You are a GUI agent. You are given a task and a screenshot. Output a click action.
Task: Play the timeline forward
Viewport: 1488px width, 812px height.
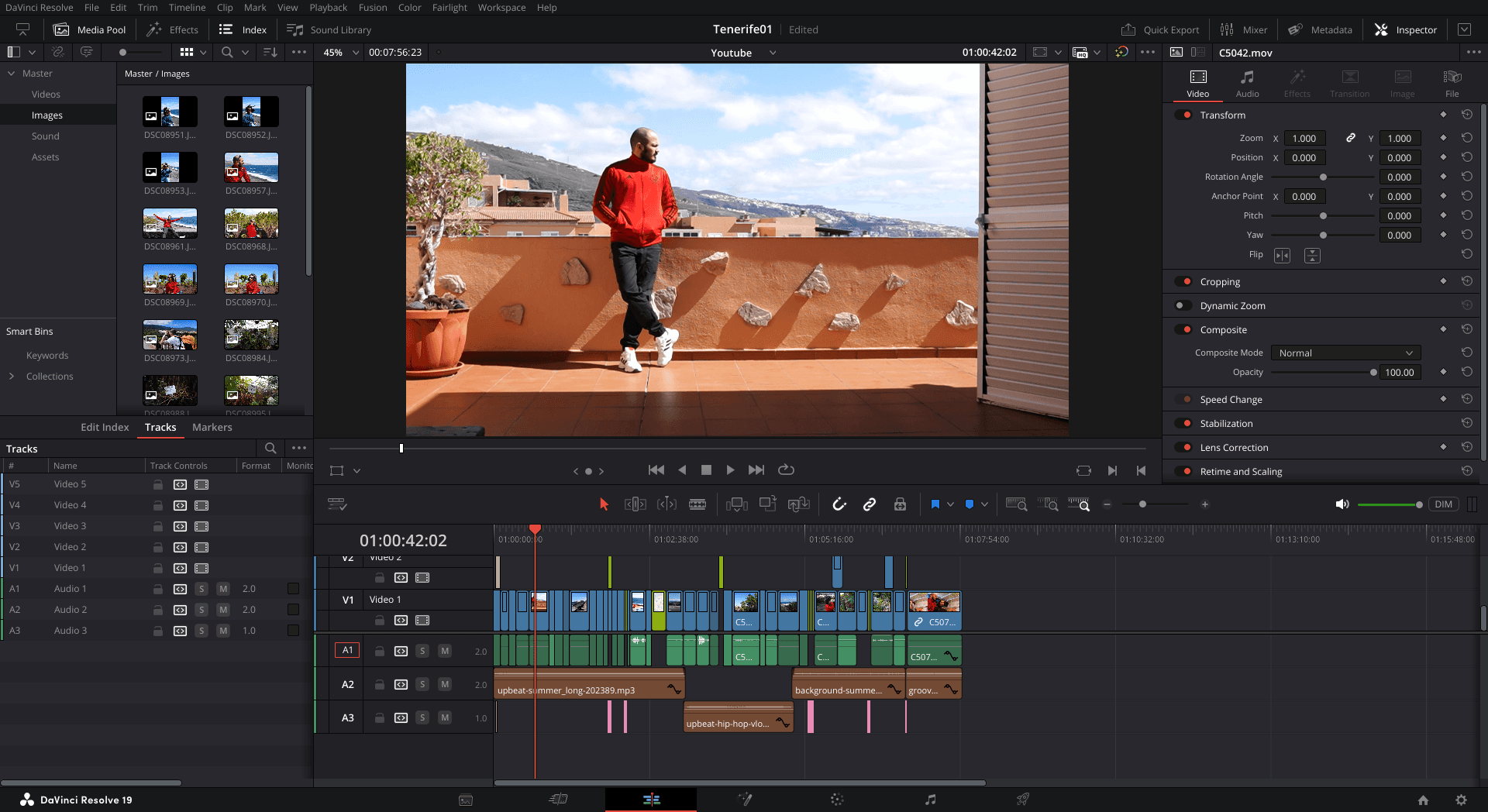point(730,470)
